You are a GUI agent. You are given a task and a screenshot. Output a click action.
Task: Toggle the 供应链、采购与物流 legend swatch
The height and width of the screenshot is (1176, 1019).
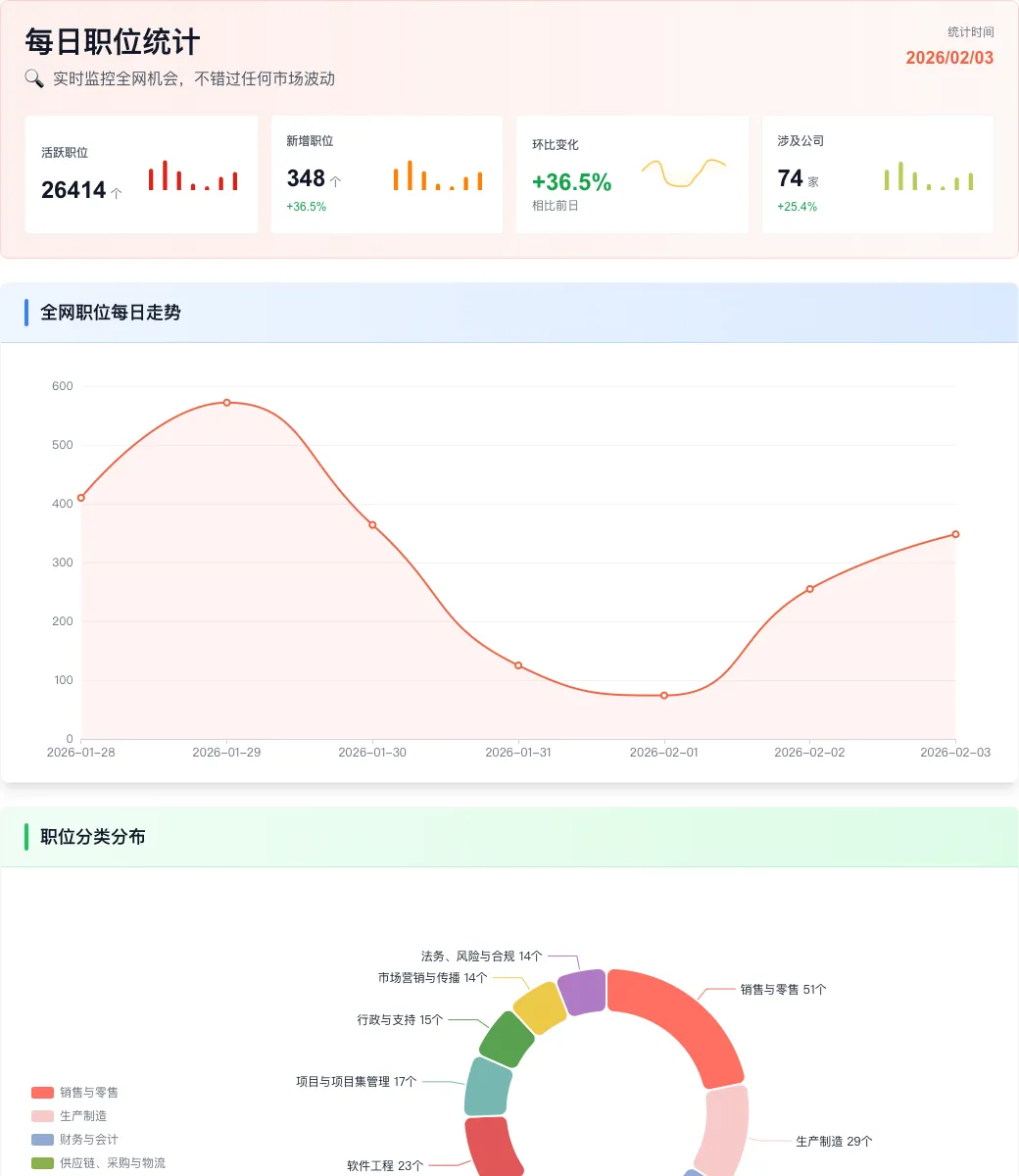click(42, 1163)
